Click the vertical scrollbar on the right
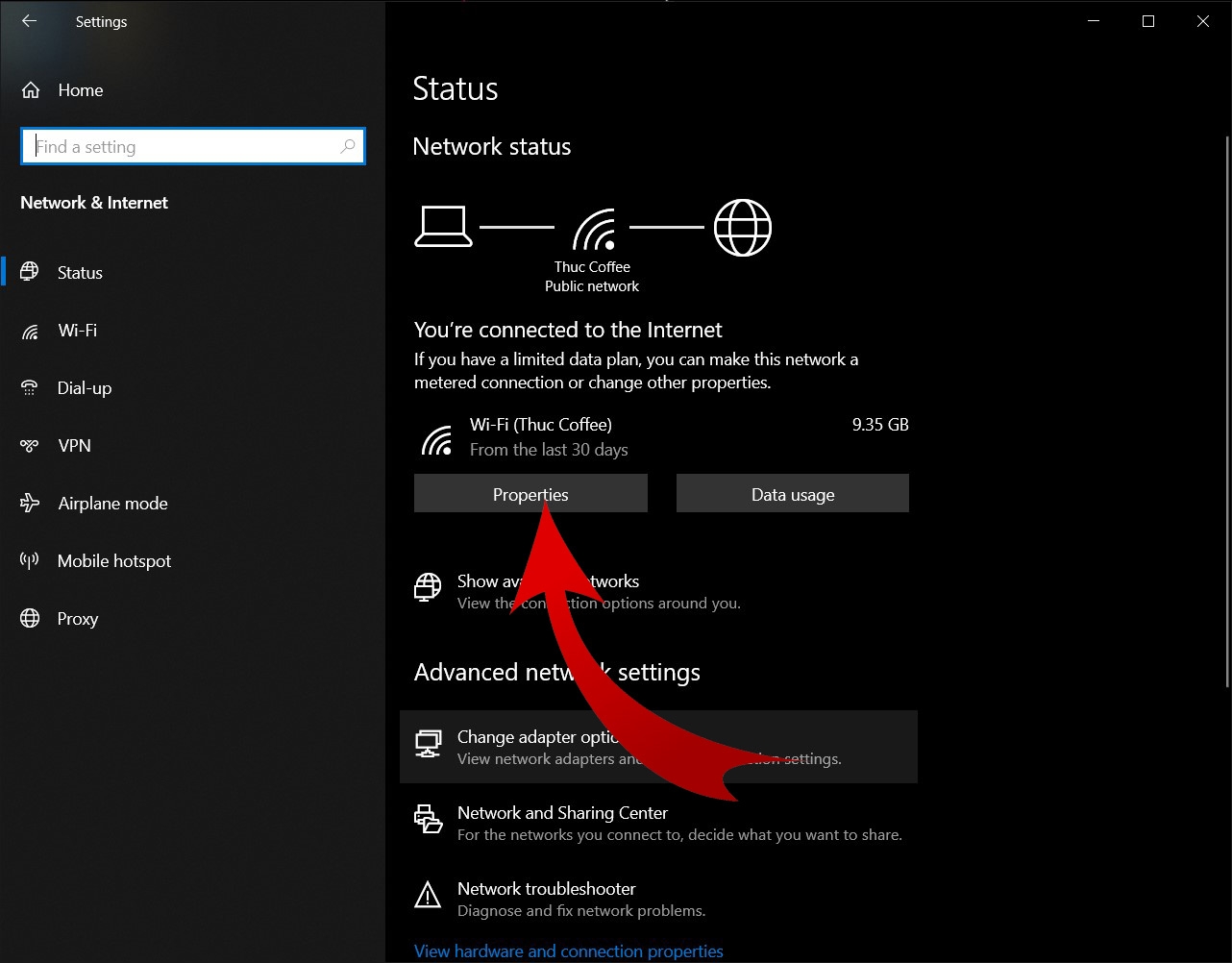1232x963 pixels. coord(1226,411)
